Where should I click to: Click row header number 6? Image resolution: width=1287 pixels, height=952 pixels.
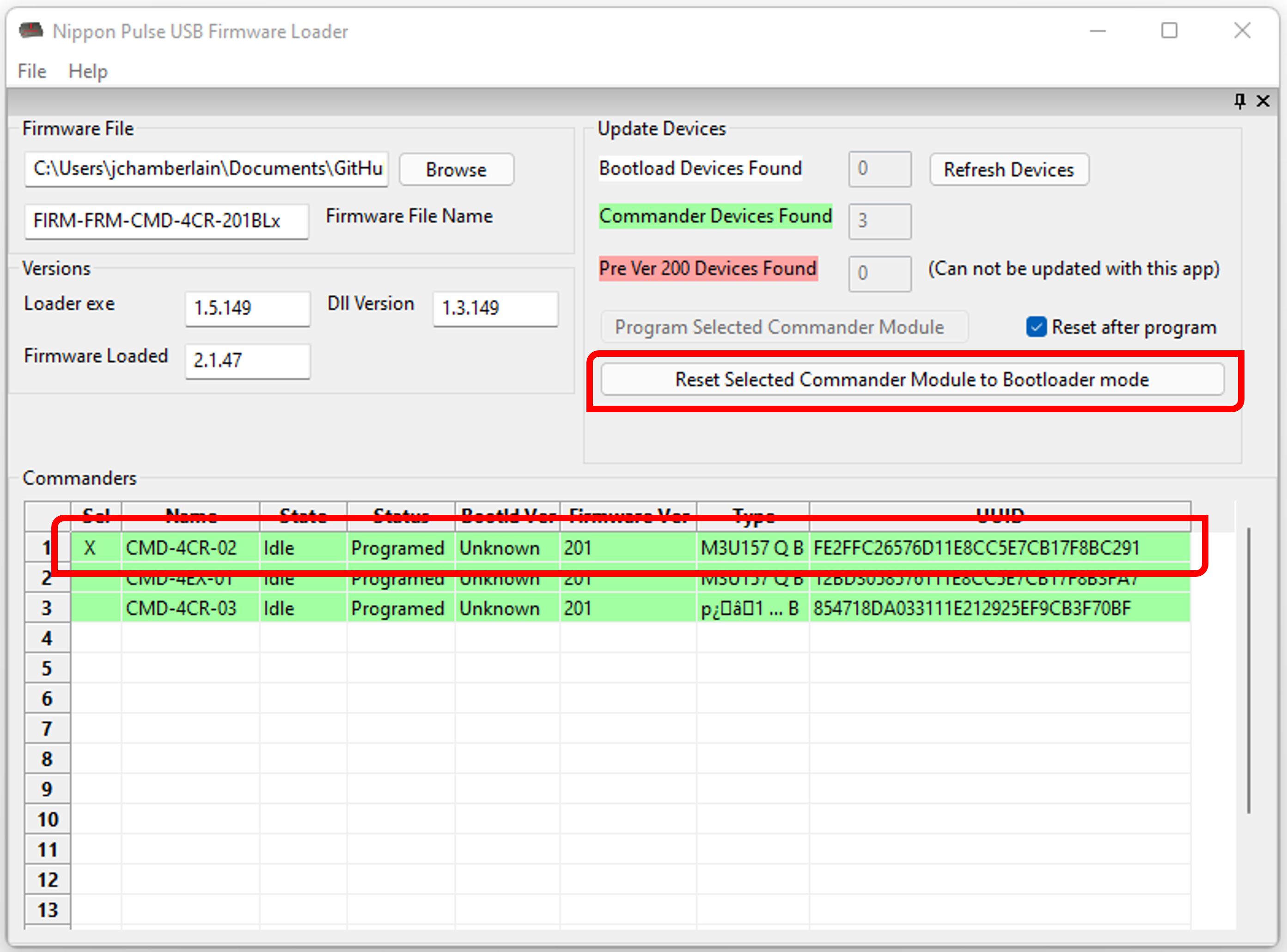point(48,699)
